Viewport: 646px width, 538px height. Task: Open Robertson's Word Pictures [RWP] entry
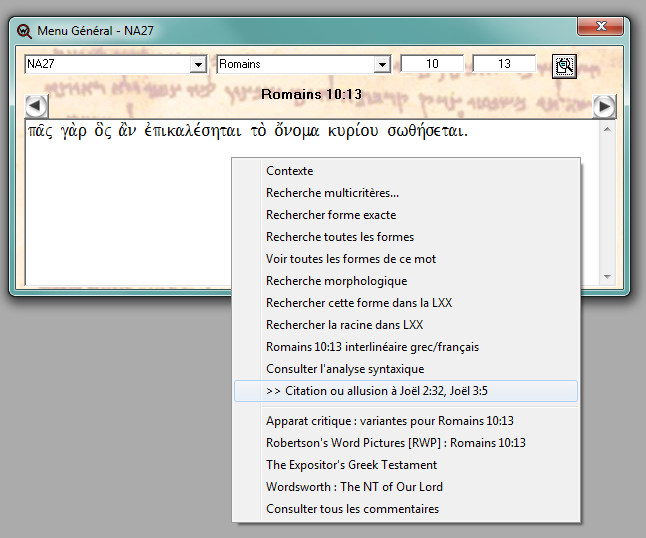pos(406,443)
